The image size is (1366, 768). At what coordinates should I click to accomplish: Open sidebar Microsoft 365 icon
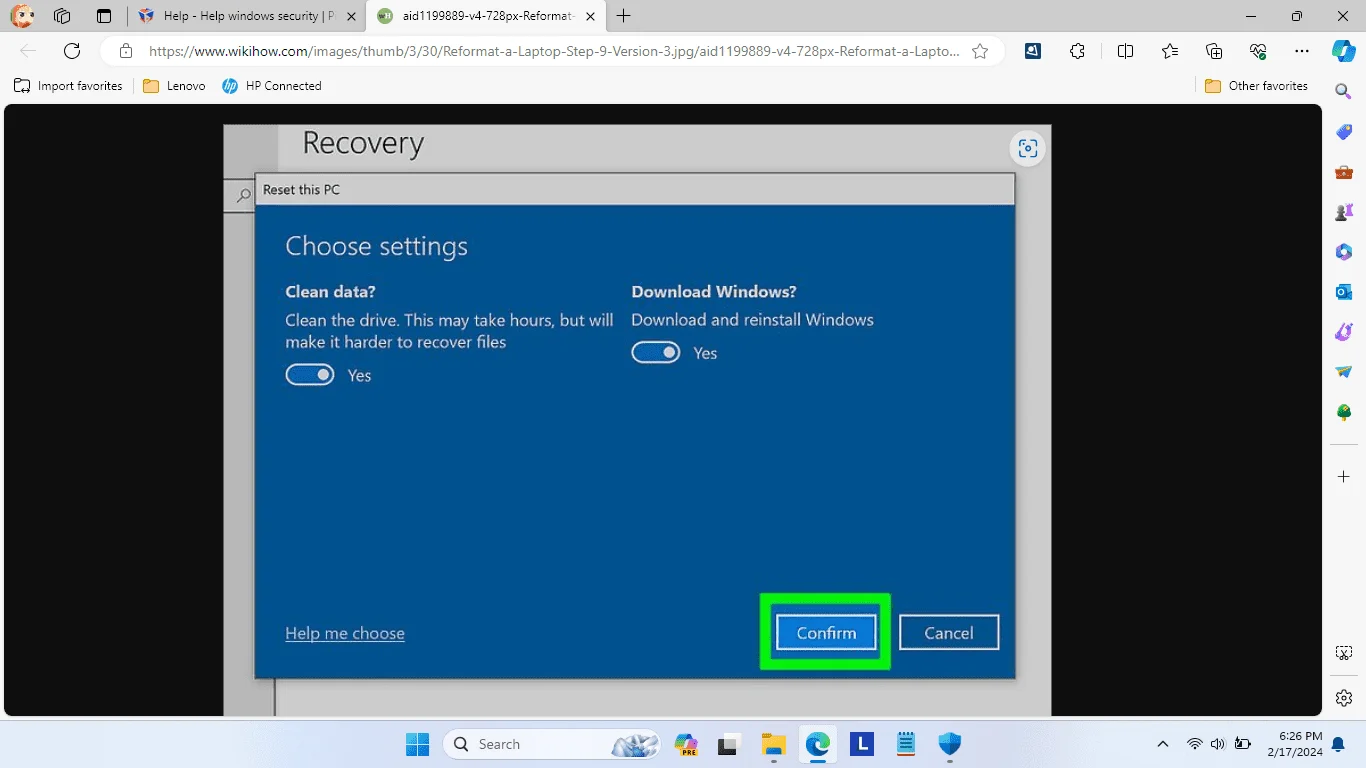1344,252
